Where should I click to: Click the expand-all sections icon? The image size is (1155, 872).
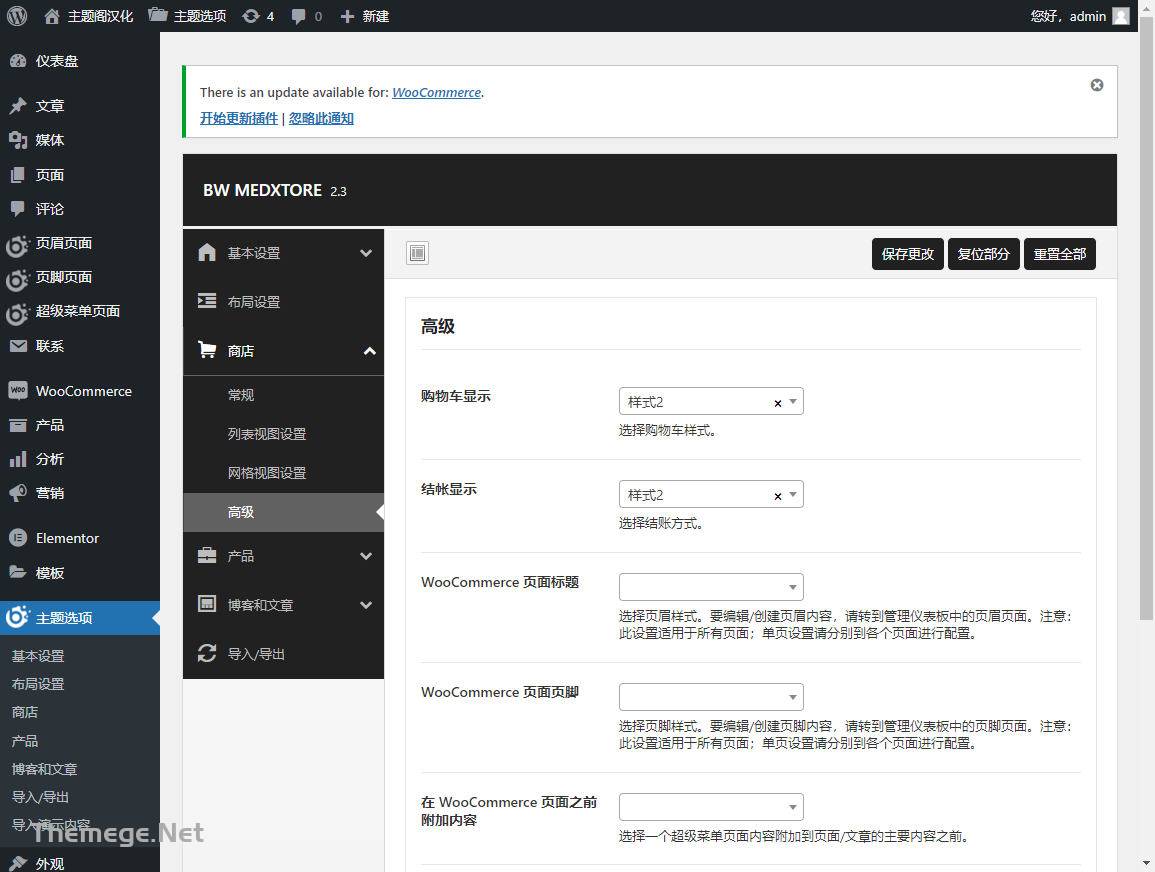coord(418,253)
